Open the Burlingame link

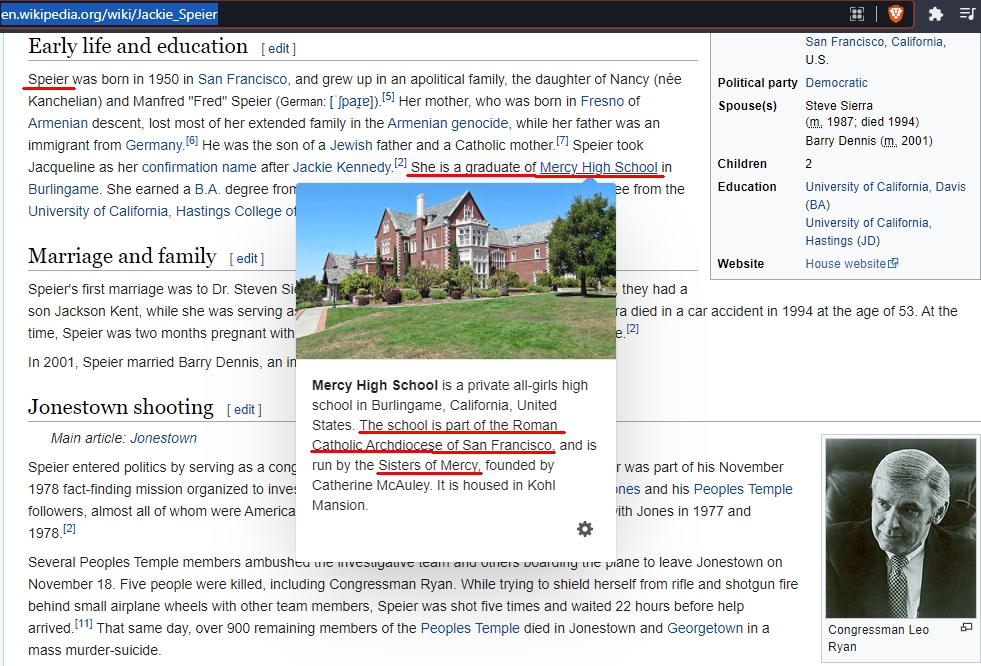(x=63, y=189)
